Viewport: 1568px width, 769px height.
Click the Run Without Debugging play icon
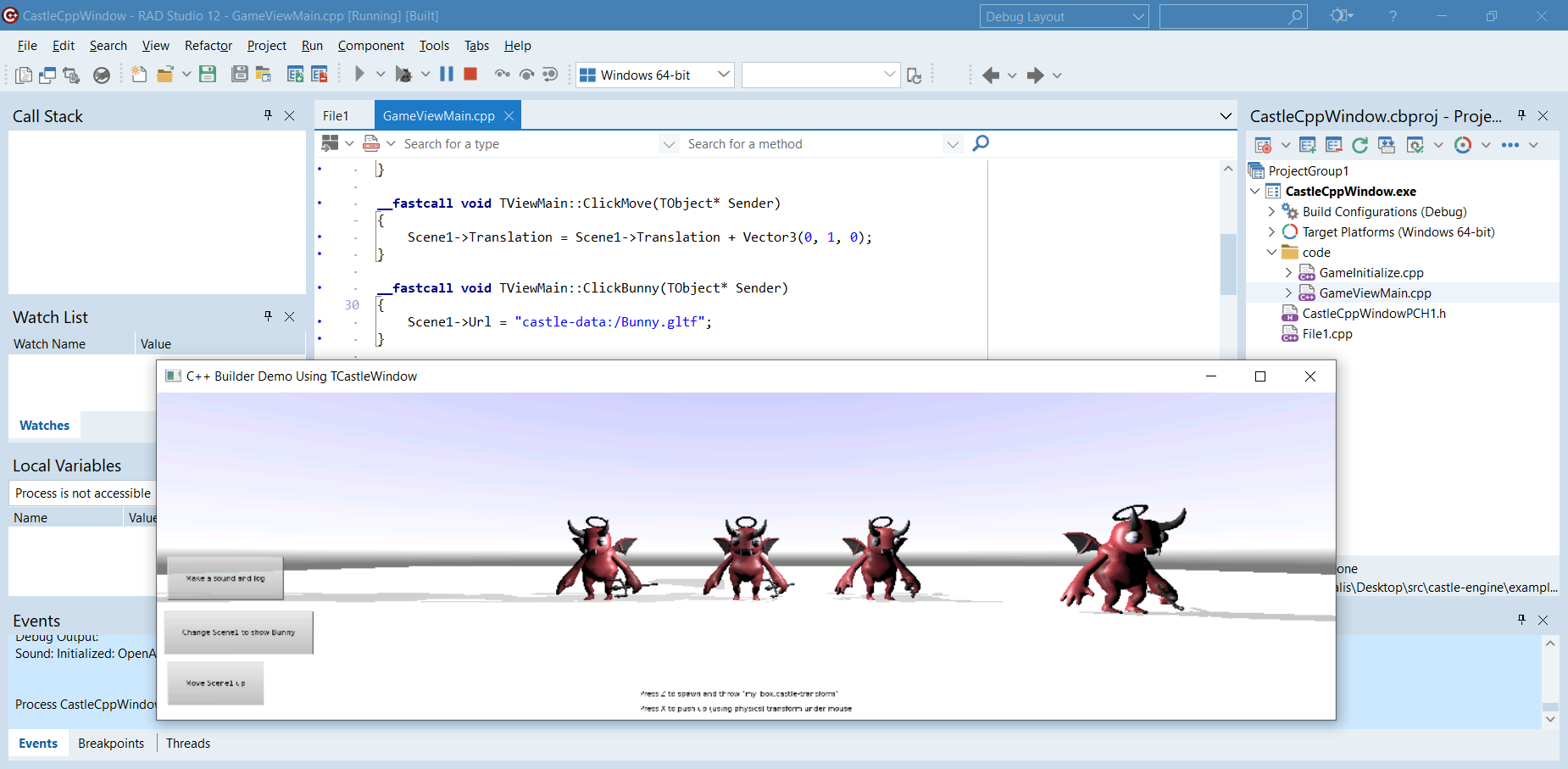coord(359,75)
